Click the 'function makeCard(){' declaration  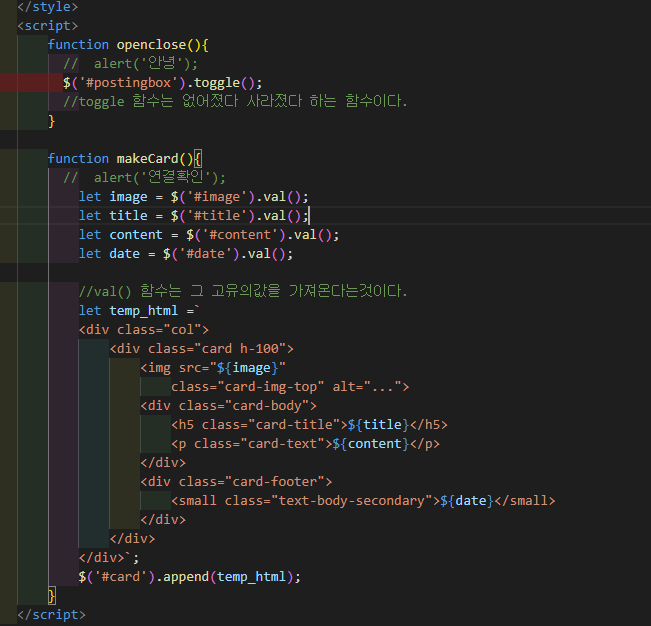(x=125, y=159)
